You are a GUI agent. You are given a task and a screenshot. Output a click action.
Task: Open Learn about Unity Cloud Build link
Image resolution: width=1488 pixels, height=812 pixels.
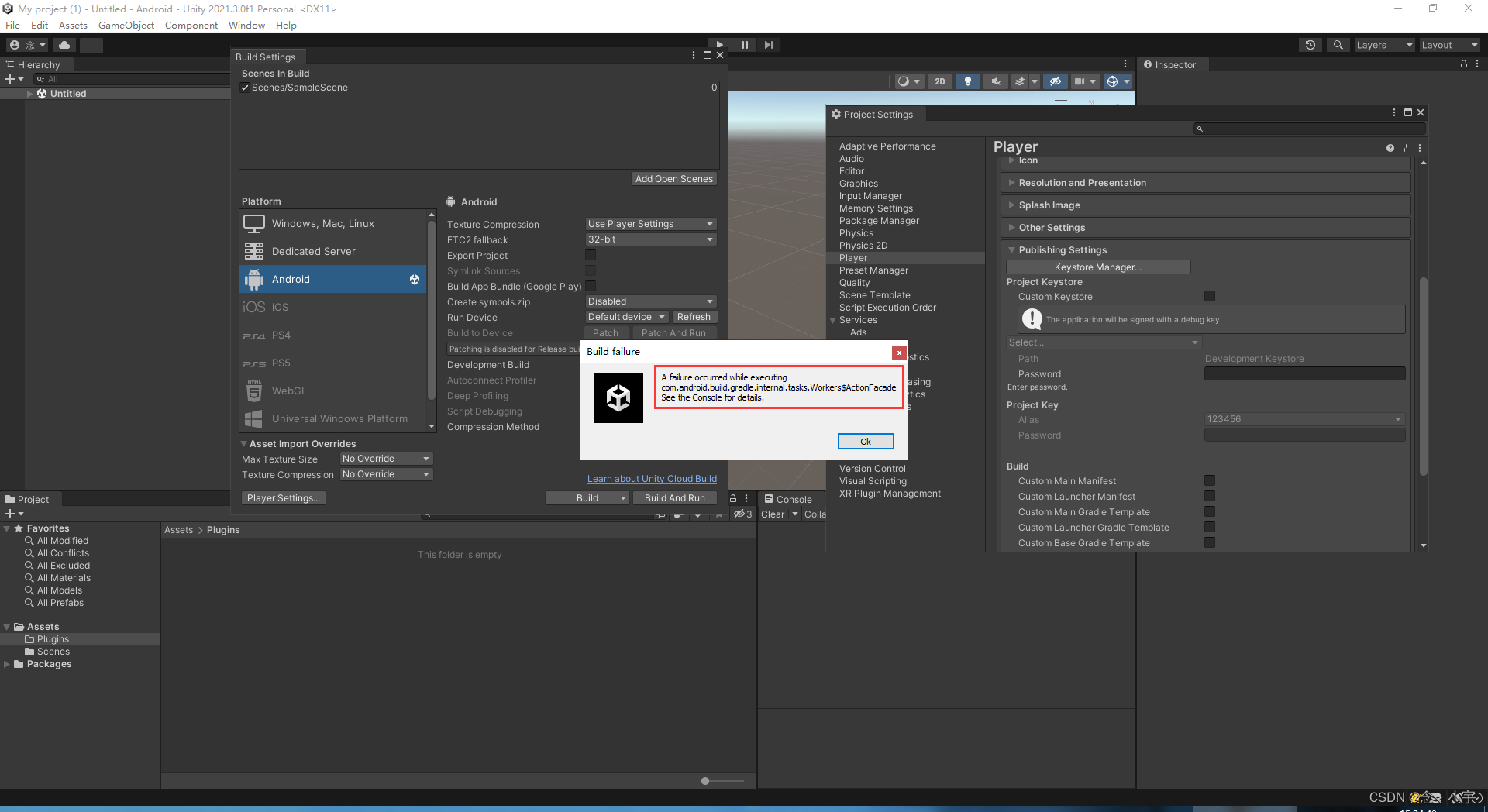click(x=652, y=479)
